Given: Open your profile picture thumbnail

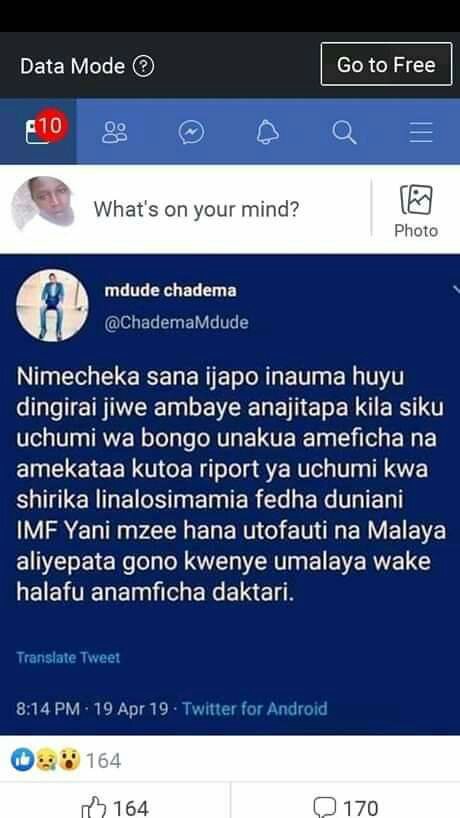Looking at the screenshot, I should click(x=43, y=204).
